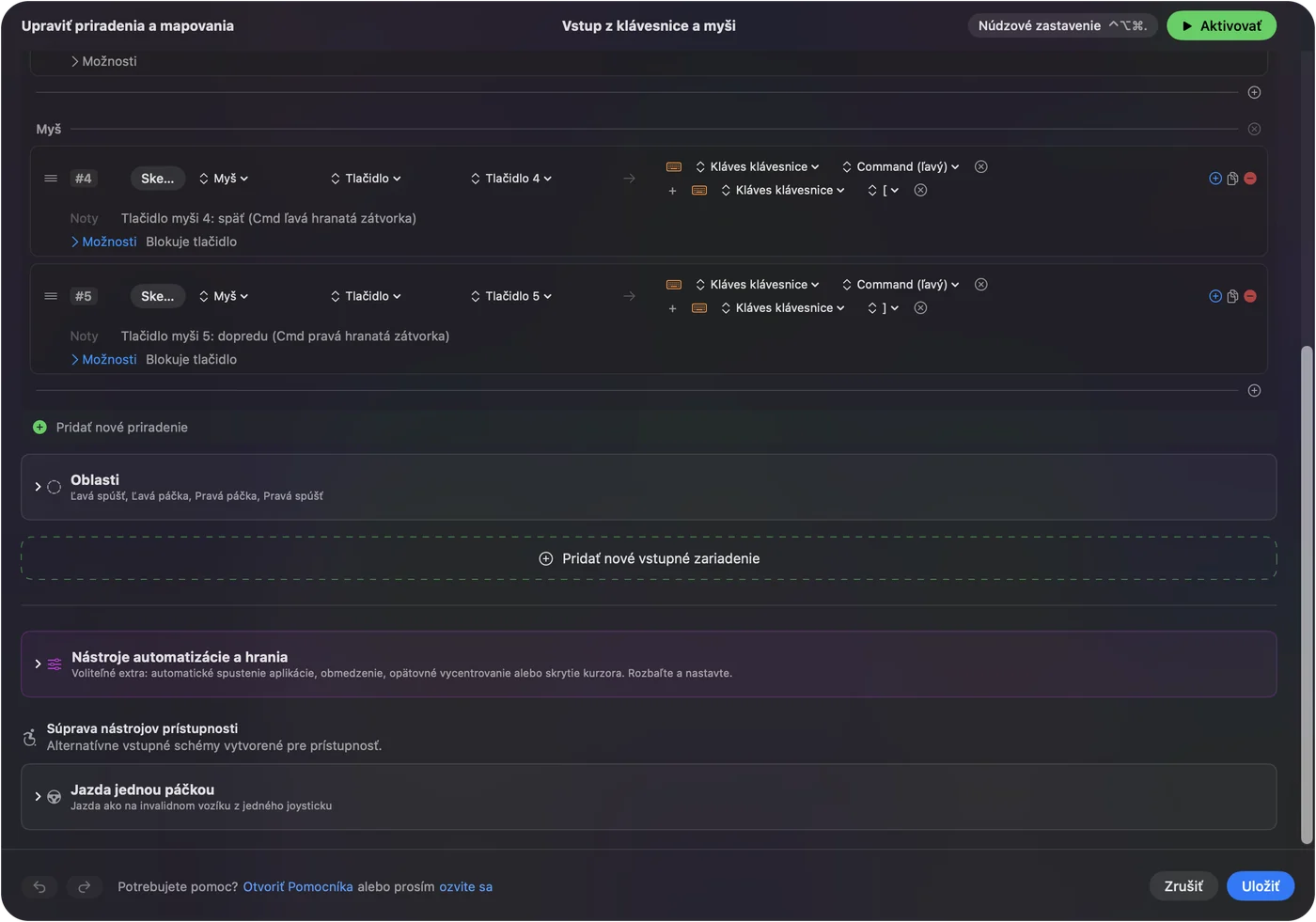Open Command (ľavý) dropdown in row #5

(x=901, y=285)
